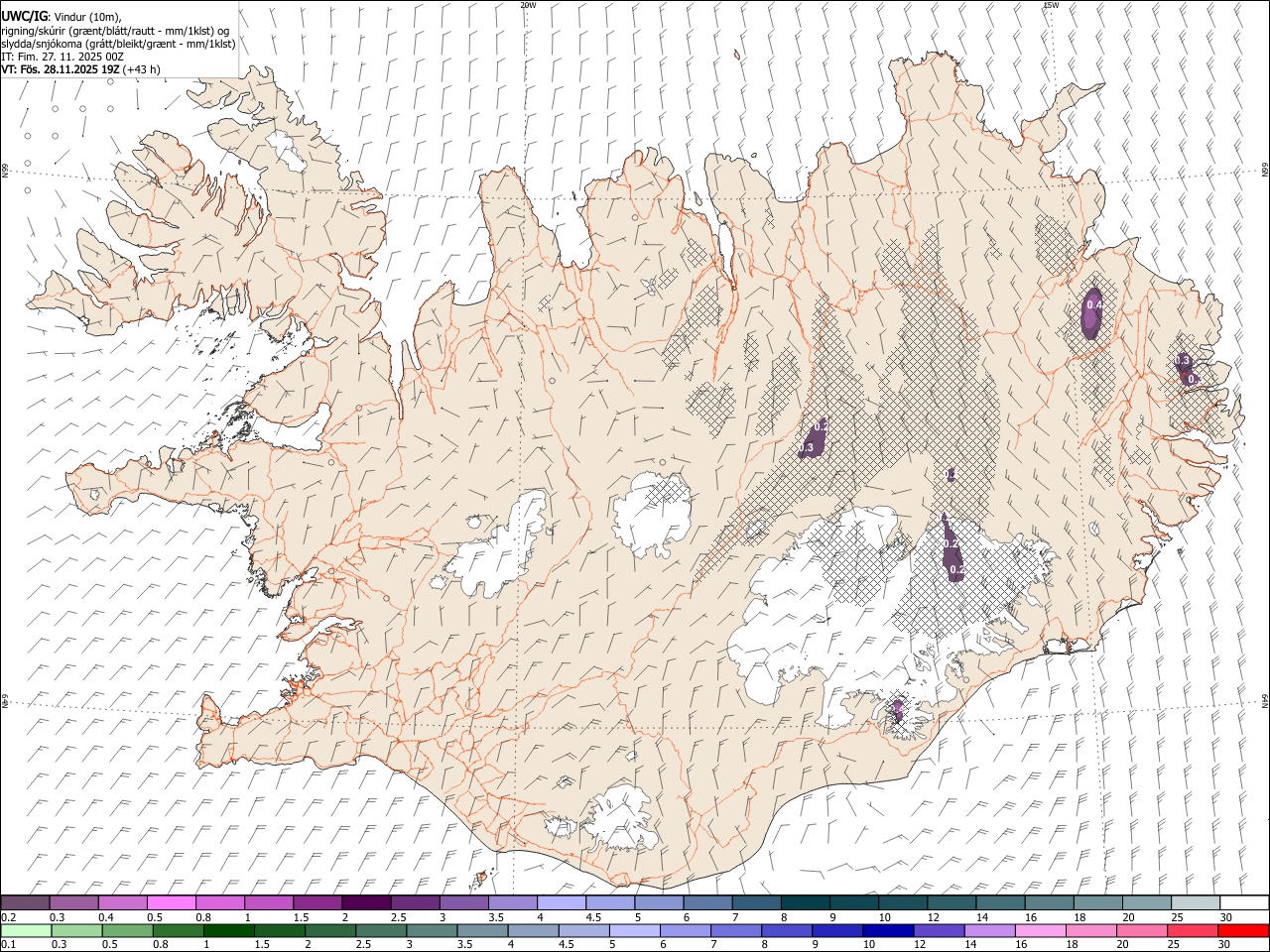Select the '15W' longitude label
The image size is (1270, 952).
coord(1051,5)
